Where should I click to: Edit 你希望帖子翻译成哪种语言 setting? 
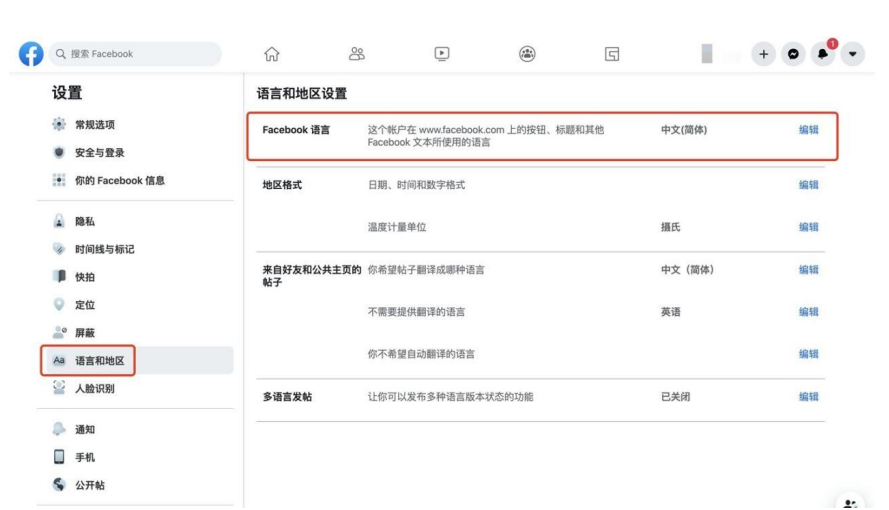pos(808,270)
